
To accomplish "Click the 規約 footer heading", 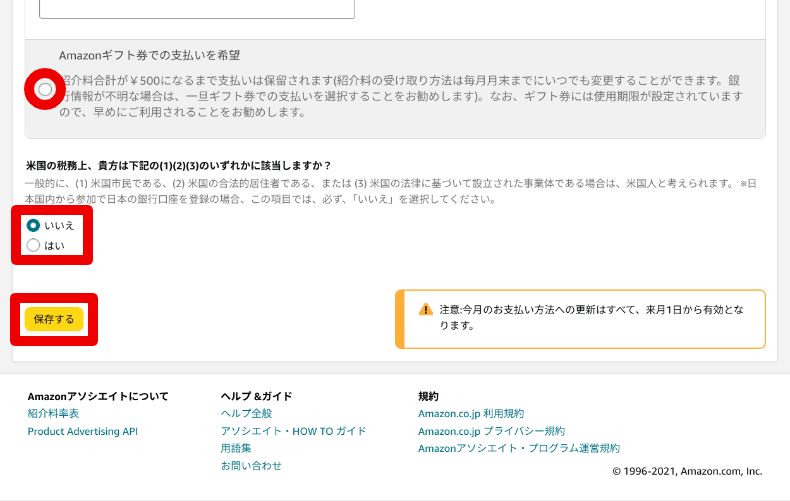I will (x=428, y=396).
